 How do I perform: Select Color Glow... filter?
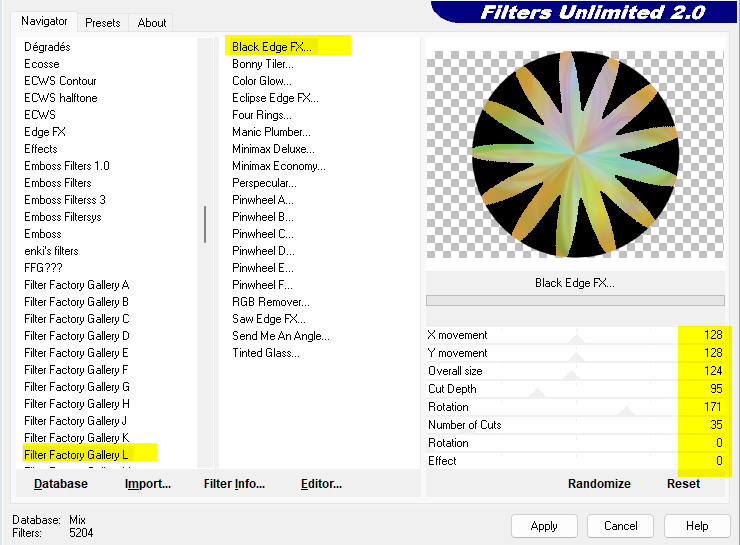[x=262, y=81]
